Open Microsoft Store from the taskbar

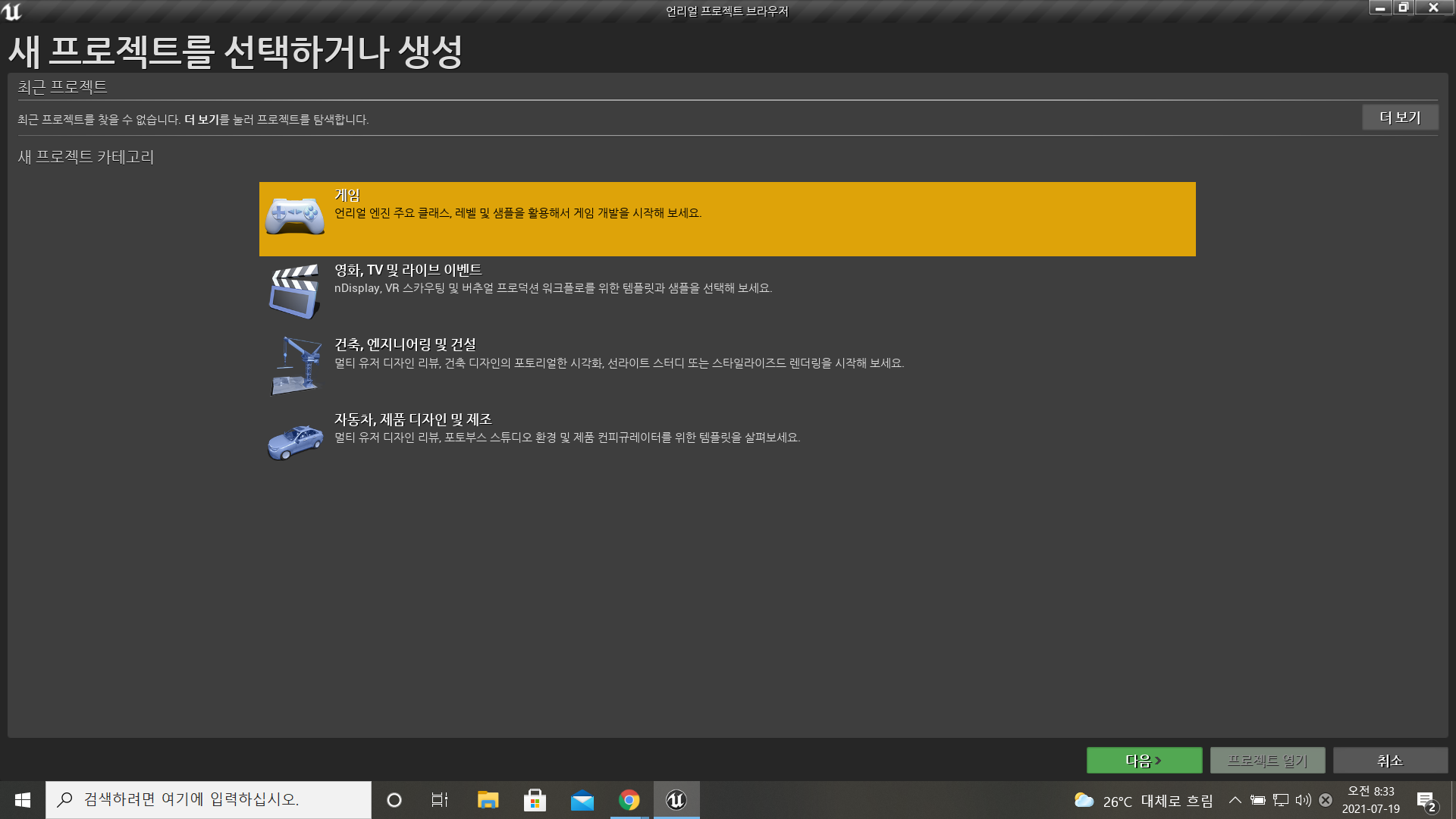point(535,800)
